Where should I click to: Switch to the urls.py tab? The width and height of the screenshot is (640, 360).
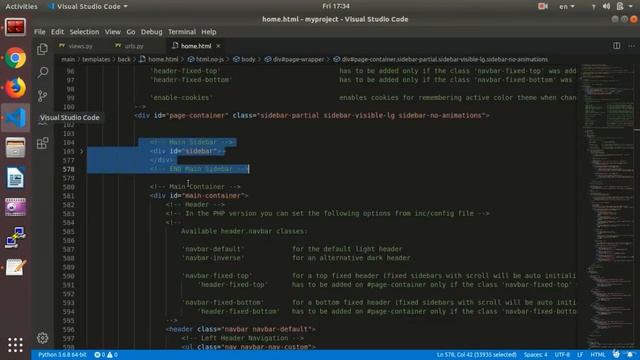click(x=134, y=46)
